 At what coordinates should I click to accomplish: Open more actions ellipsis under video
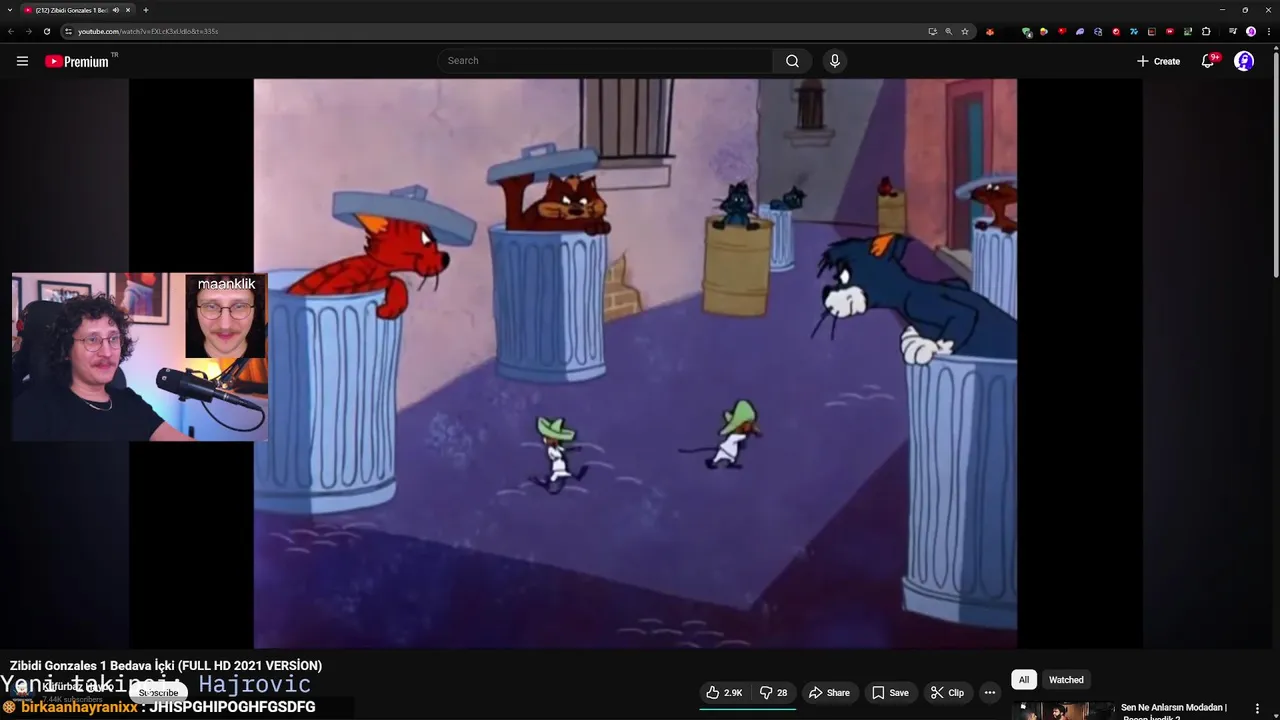[989, 692]
